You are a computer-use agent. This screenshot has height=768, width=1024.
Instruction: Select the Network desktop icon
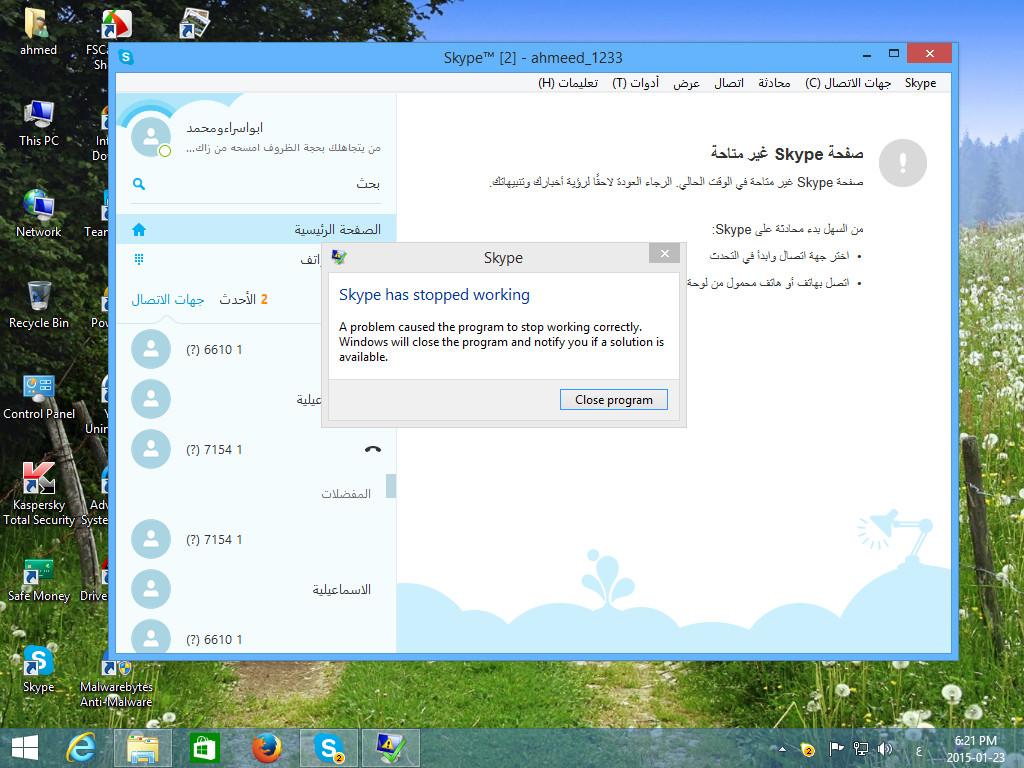coord(39,213)
